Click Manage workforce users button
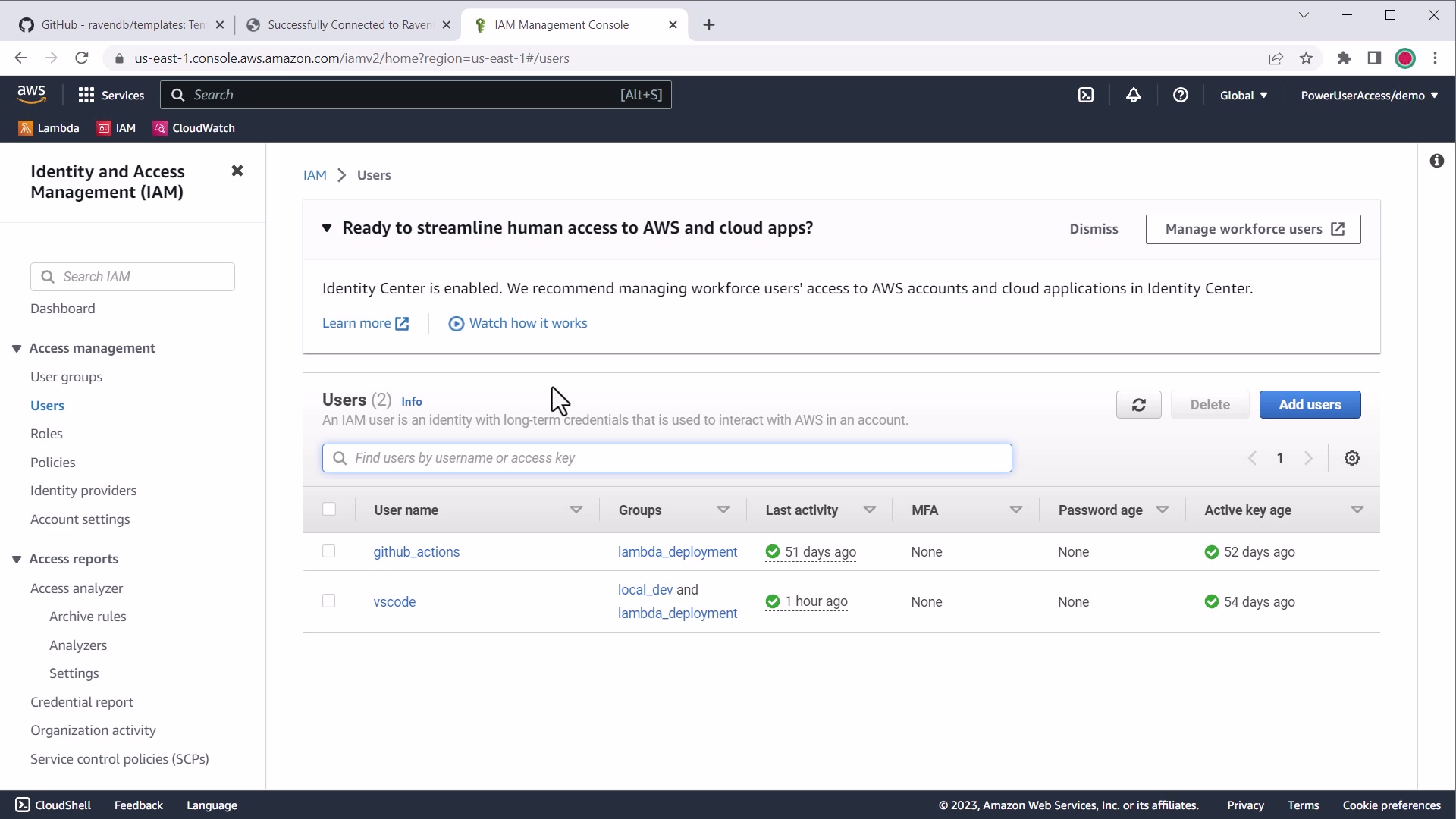The width and height of the screenshot is (1456, 819). click(1254, 229)
